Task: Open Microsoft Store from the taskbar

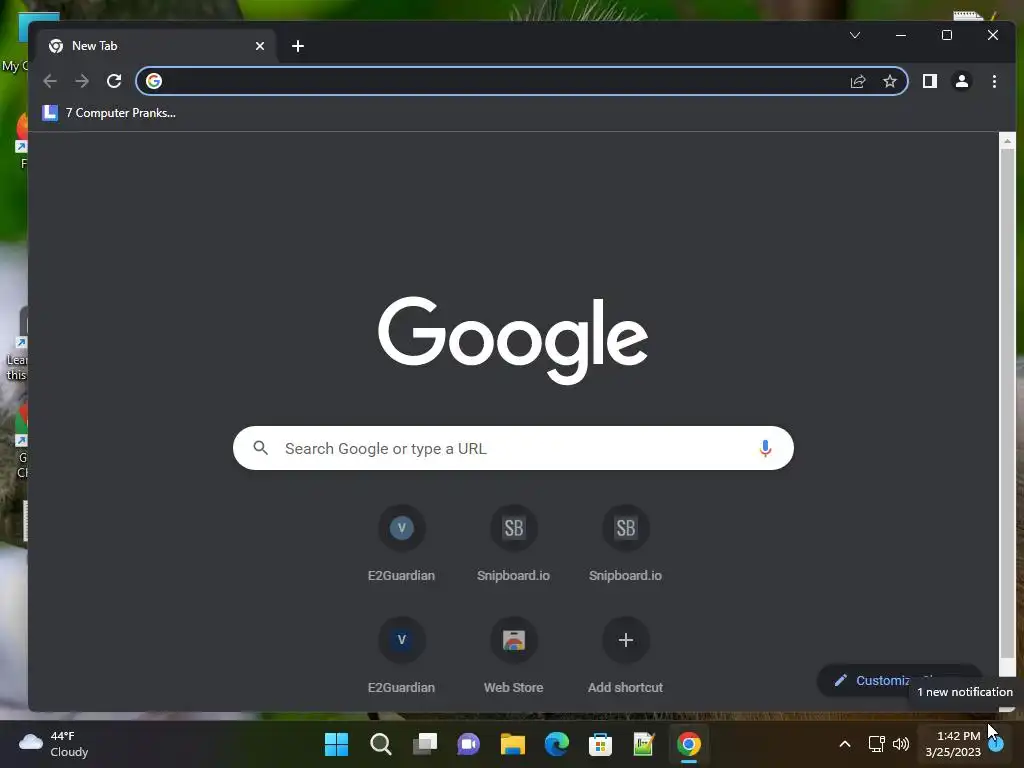Action: 600,744
